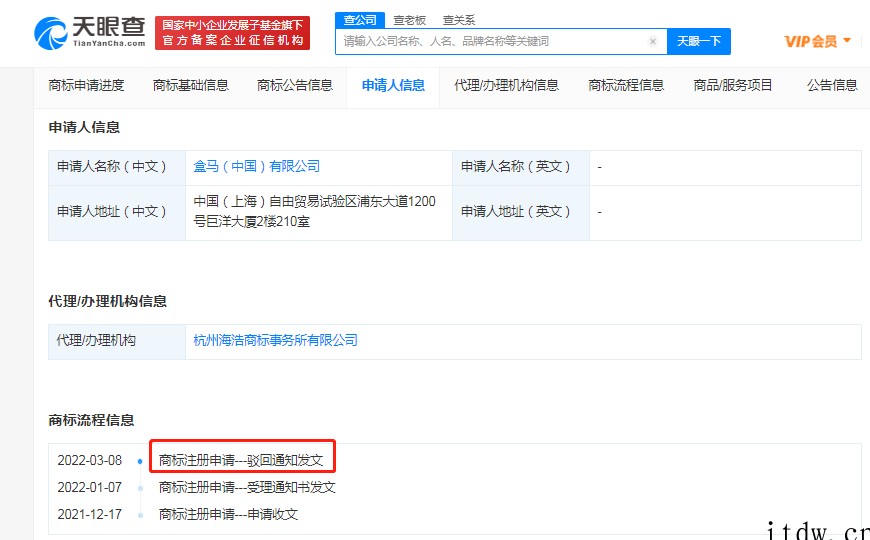Click the 2022-01-07 date entry
The image size is (870, 540).
[x=90, y=487]
